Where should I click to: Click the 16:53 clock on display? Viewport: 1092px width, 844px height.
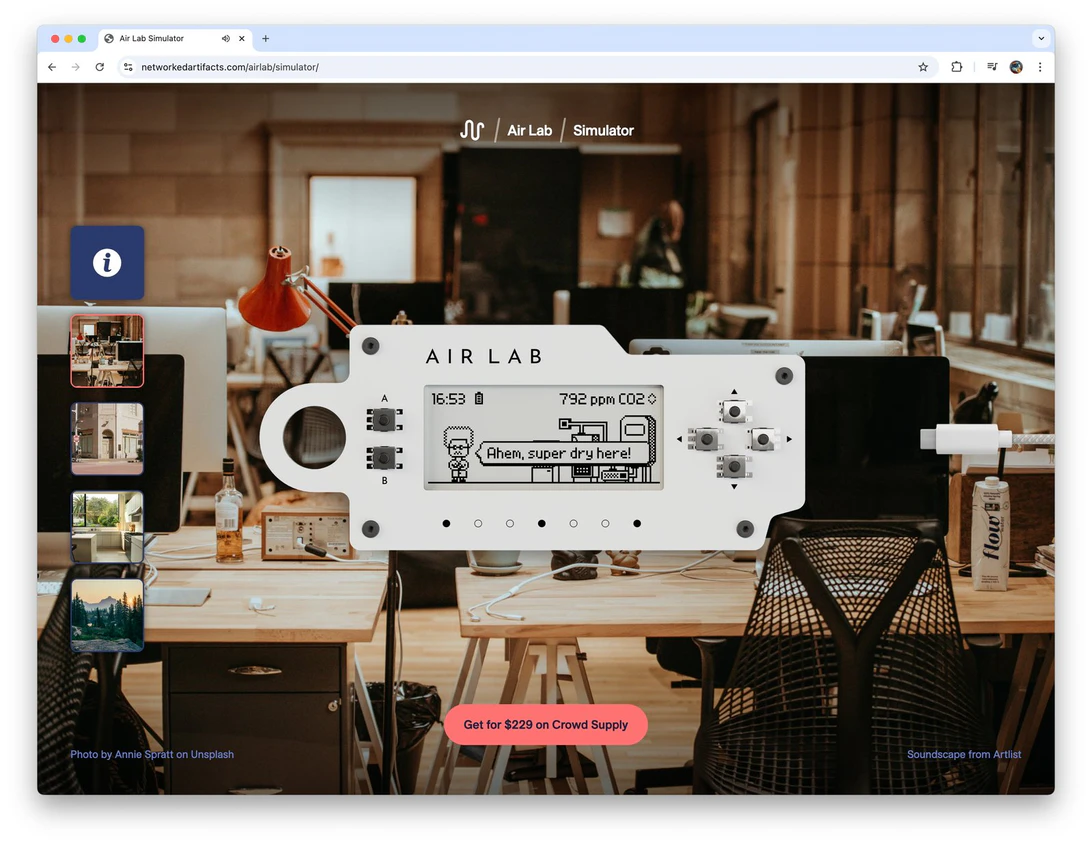coord(448,399)
